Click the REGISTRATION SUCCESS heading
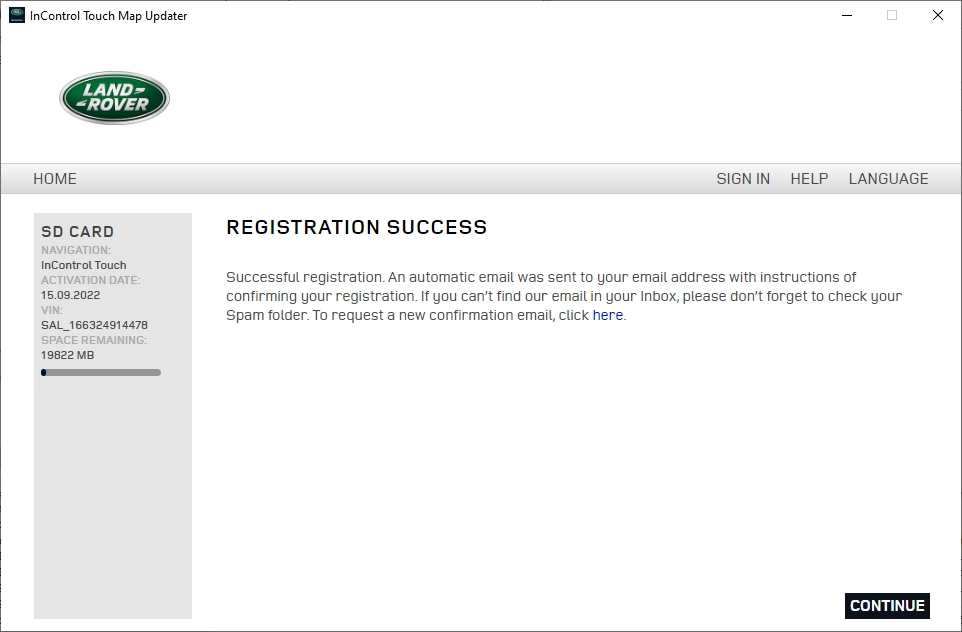 click(356, 227)
